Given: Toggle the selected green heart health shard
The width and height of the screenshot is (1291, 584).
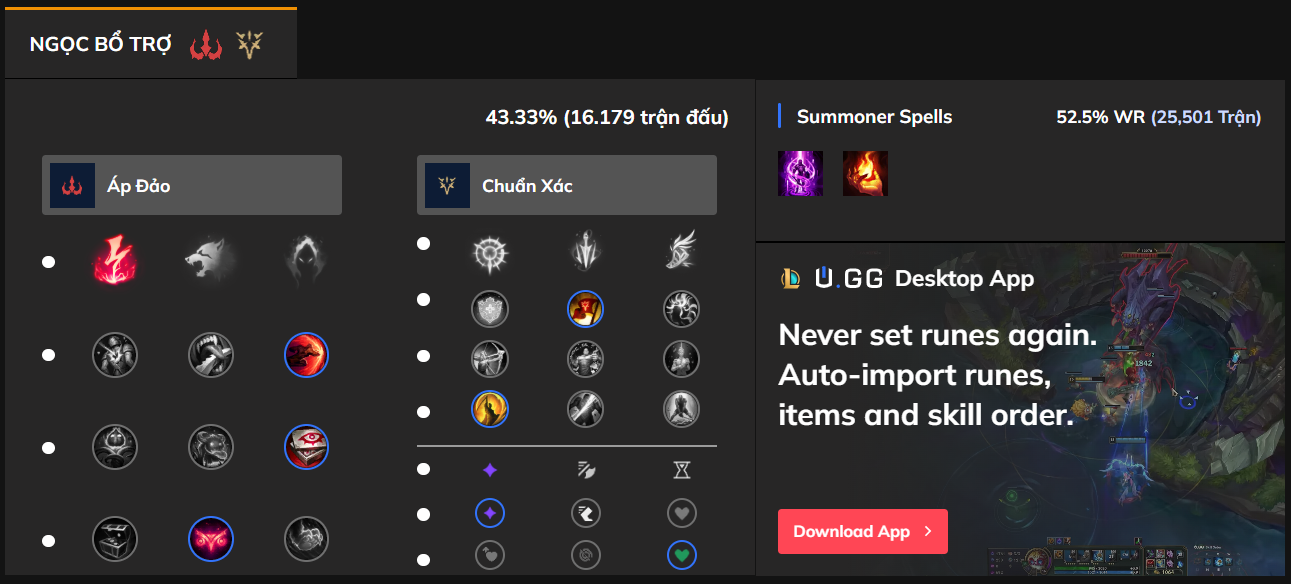Looking at the screenshot, I should (x=681, y=555).
